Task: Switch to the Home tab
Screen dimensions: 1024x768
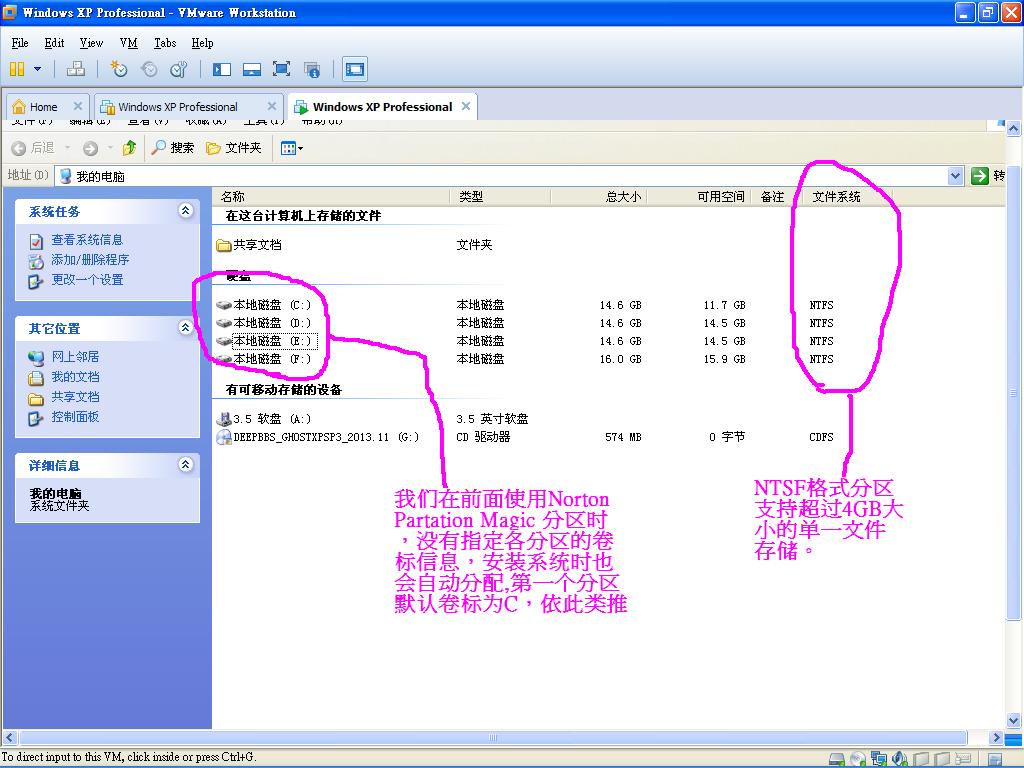Action: [x=44, y=107]
